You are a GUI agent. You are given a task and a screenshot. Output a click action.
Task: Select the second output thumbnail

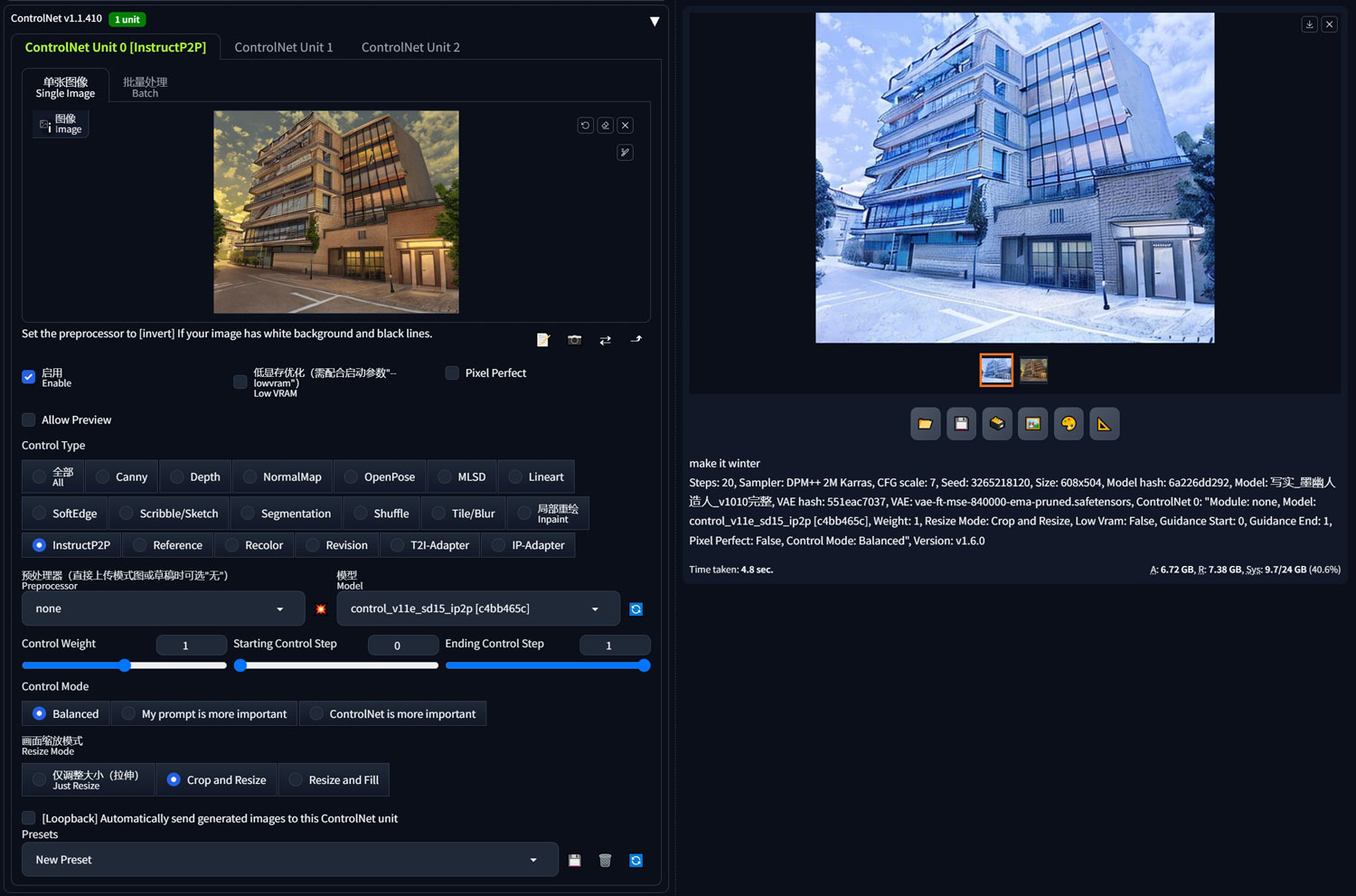pyautogui.click(x=1033, y=370)
